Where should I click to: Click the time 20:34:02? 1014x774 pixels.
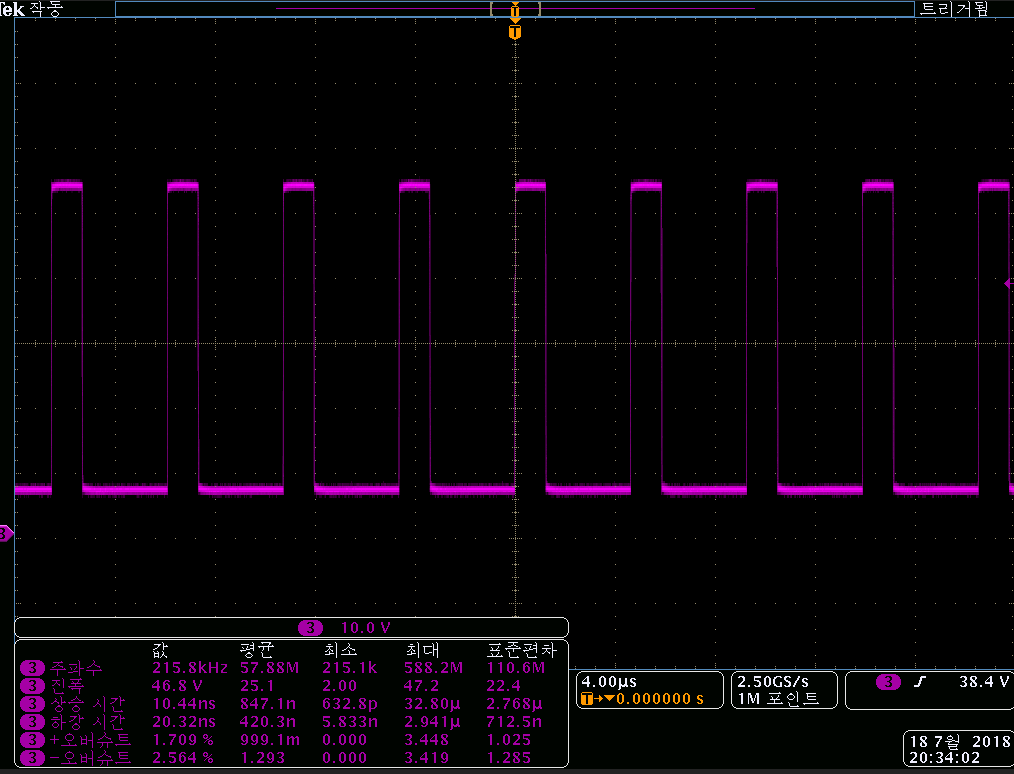click(945, 758)
